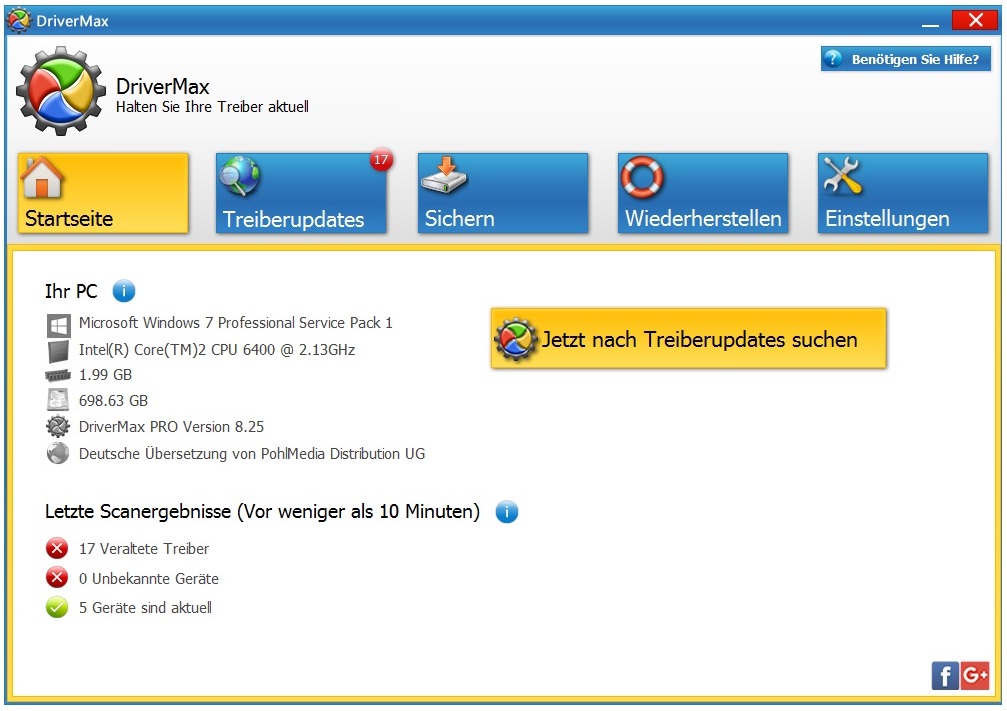Image resolution: width=1007 pixels, height=711 pixels.
Task: Click the green check icon beside 5 Geräte
Action: (57, 607)
